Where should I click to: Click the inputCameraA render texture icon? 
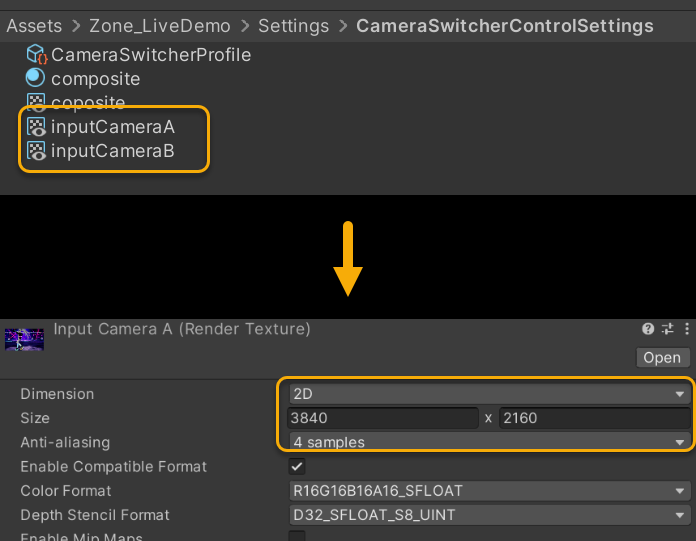click(36, 127)
